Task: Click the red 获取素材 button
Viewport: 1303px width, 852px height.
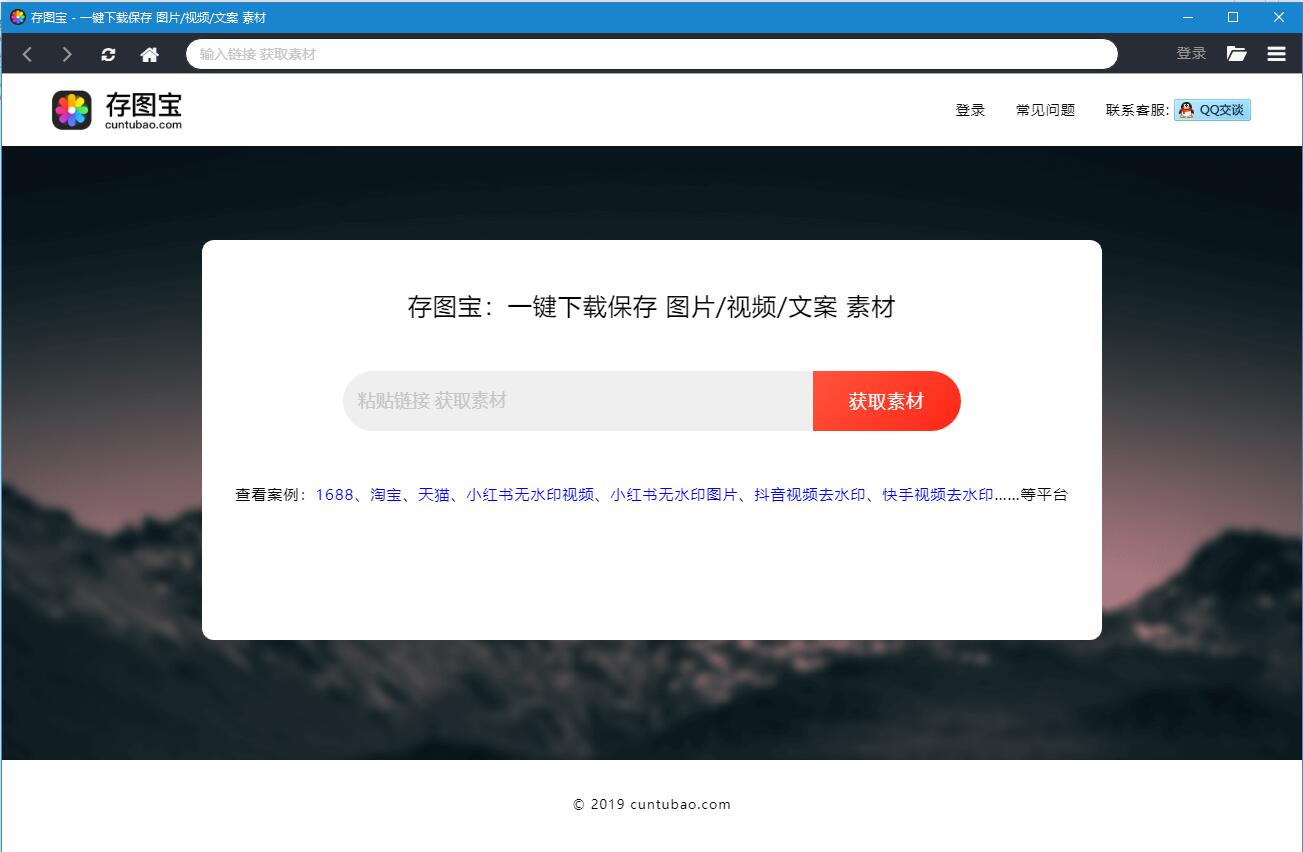Action: [x=887, y=401]
